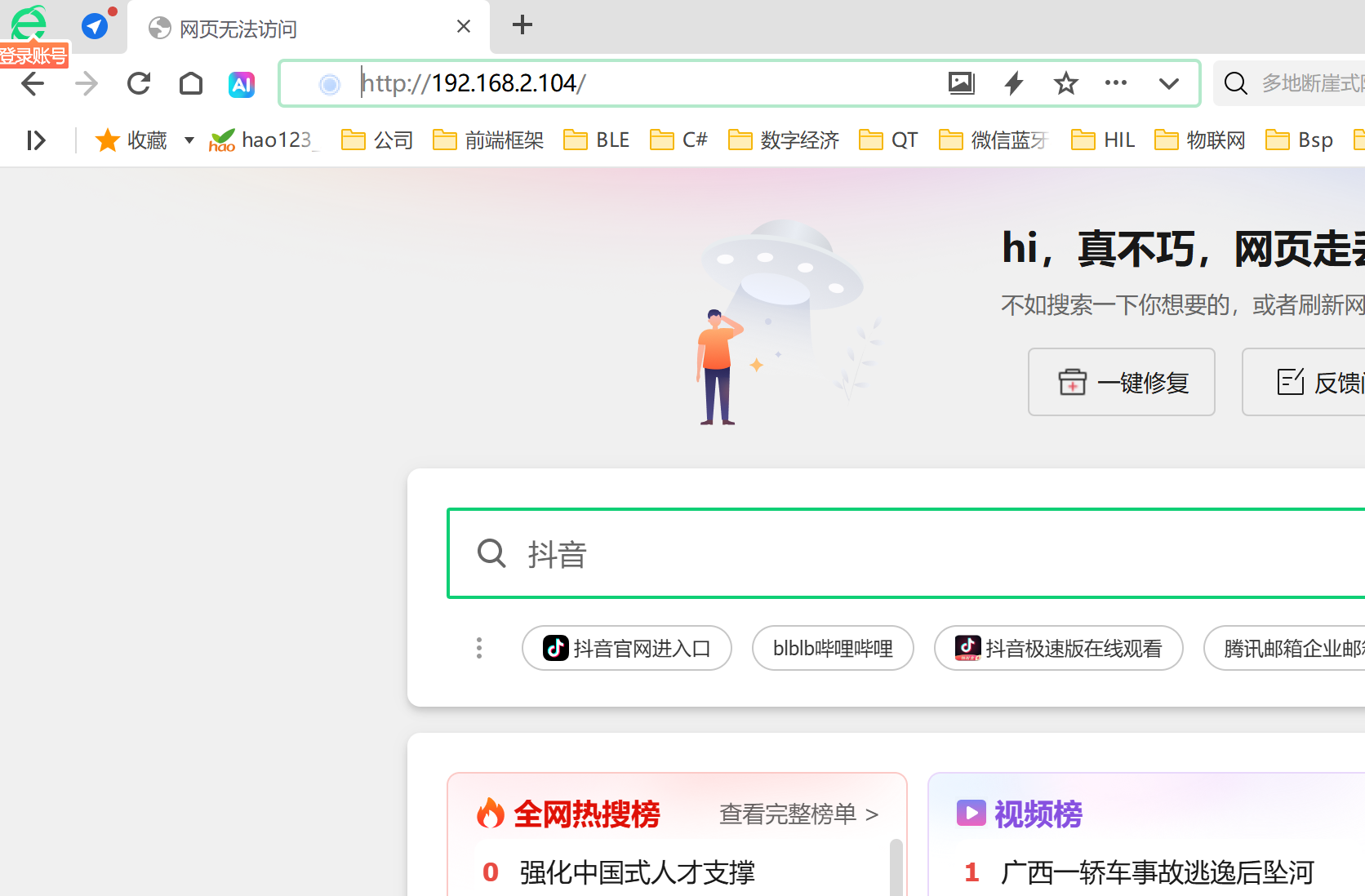
Task: Open the BLE bookmark folder
Action: point(596,140)
